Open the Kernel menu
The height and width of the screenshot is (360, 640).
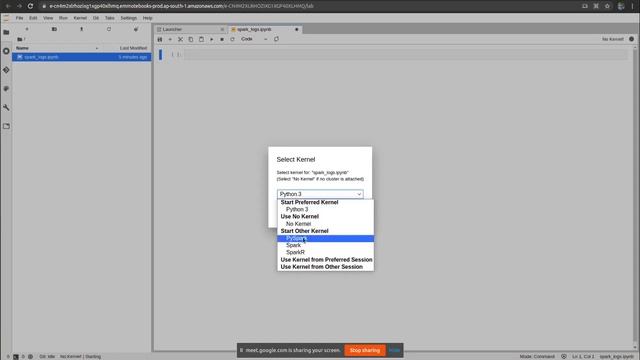pos(80,18)
